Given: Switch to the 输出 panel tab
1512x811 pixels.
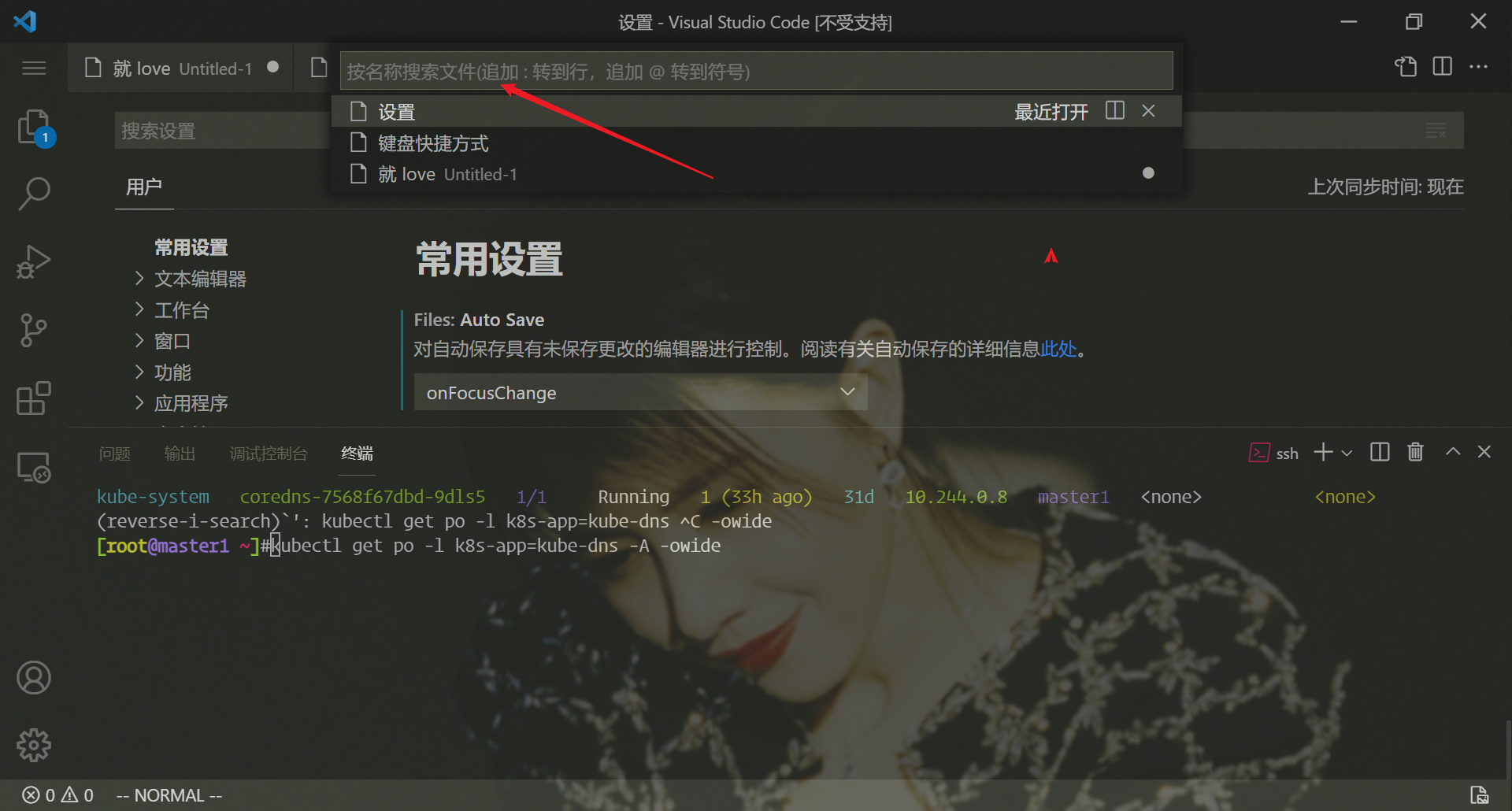Looking at the screenshot, I should [x=180, y=454].
